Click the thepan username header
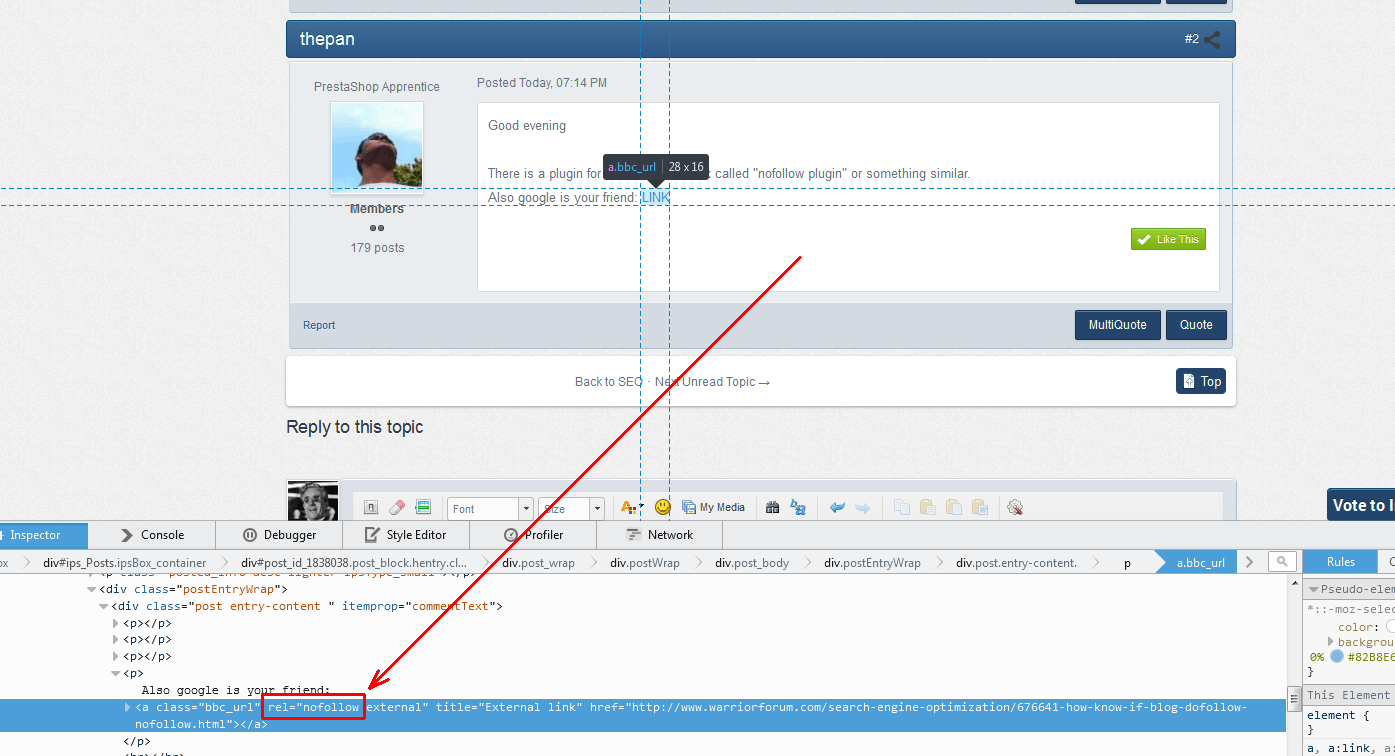Viewport: 1395px width, 756px height. pos(327,39)
